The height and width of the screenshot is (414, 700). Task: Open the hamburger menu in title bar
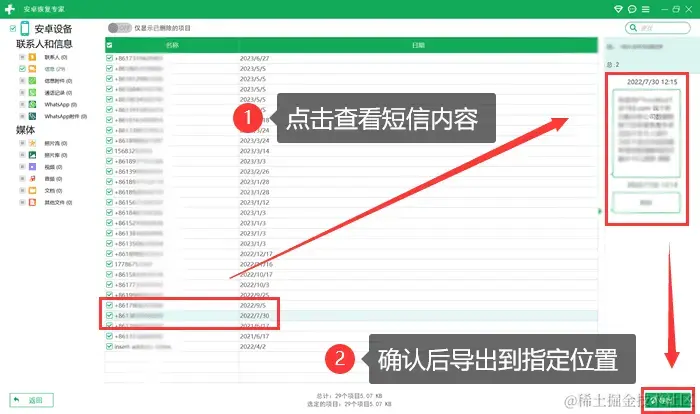pos(646,9)
